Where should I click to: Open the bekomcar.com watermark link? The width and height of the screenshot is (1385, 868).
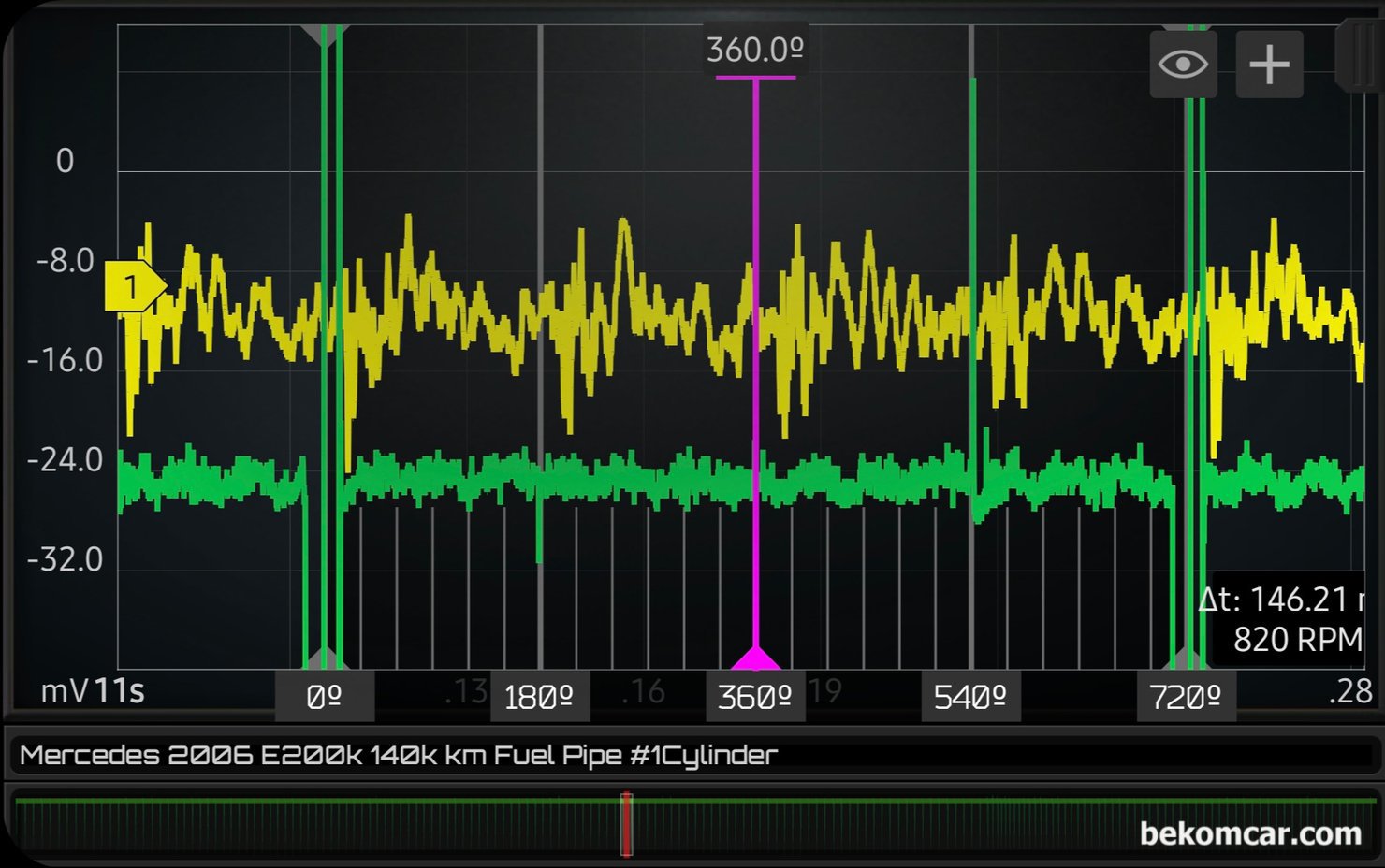click(x=1250, y=833)
